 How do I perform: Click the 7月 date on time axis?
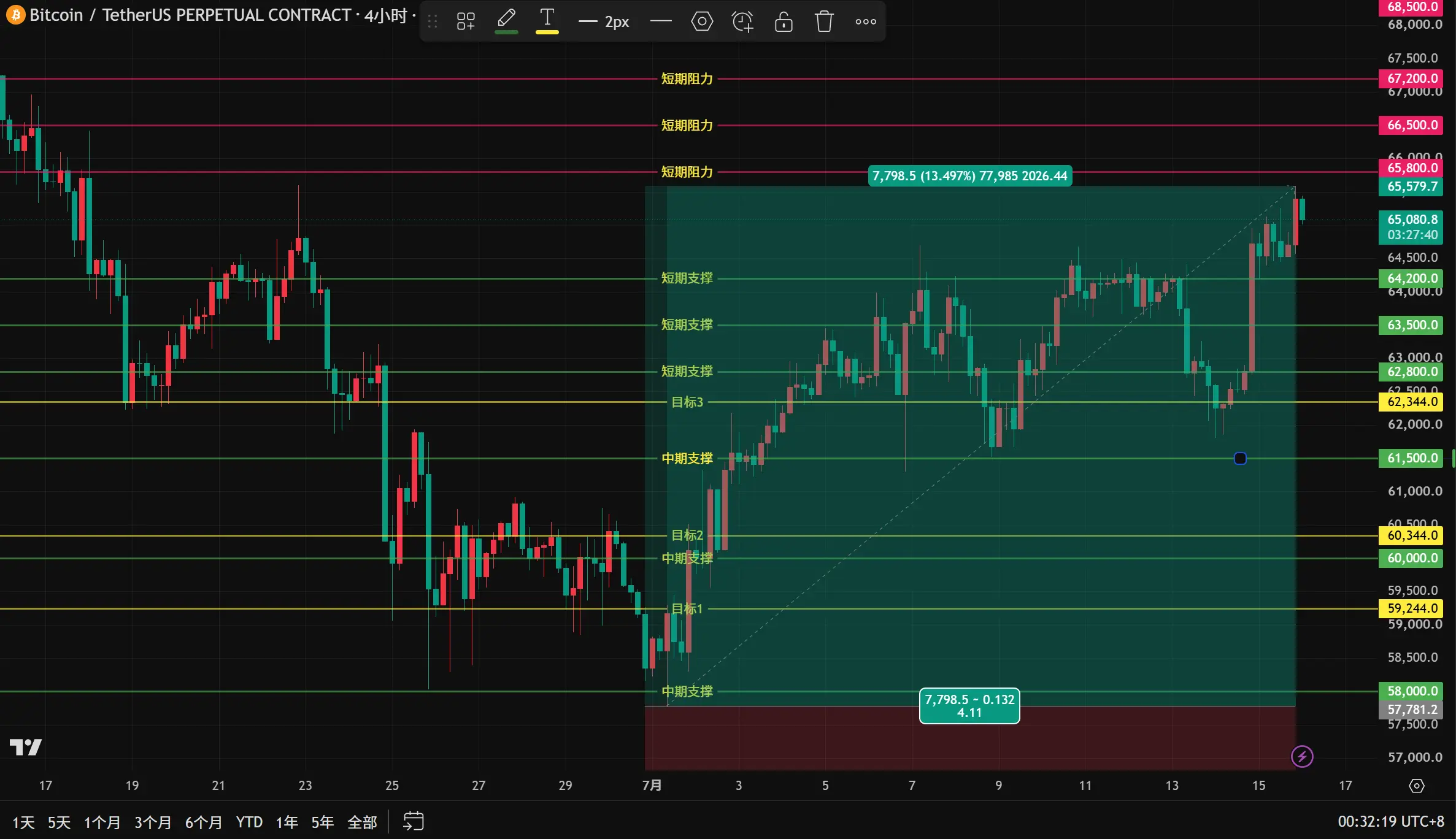tap(652, 786)
